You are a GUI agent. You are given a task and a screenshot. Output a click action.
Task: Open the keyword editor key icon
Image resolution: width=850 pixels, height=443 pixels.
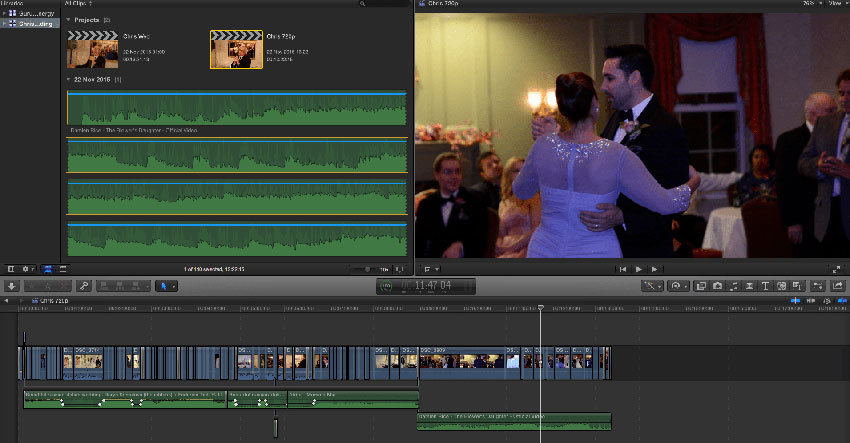tap(83, 286)
